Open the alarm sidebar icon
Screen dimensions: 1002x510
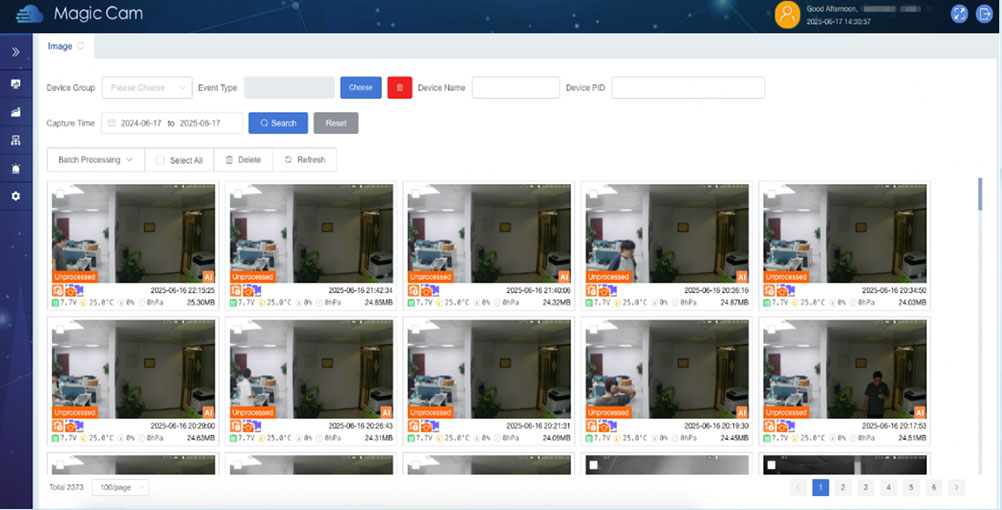16,168
